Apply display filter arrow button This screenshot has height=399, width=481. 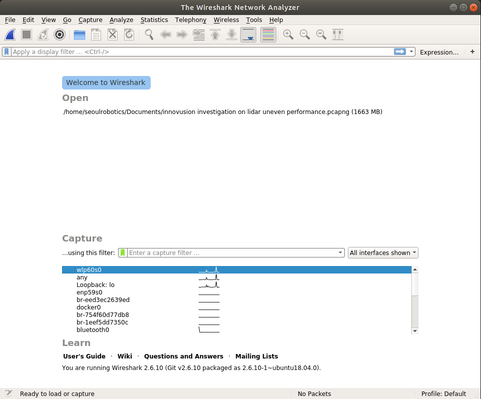(x=400, y=52)
